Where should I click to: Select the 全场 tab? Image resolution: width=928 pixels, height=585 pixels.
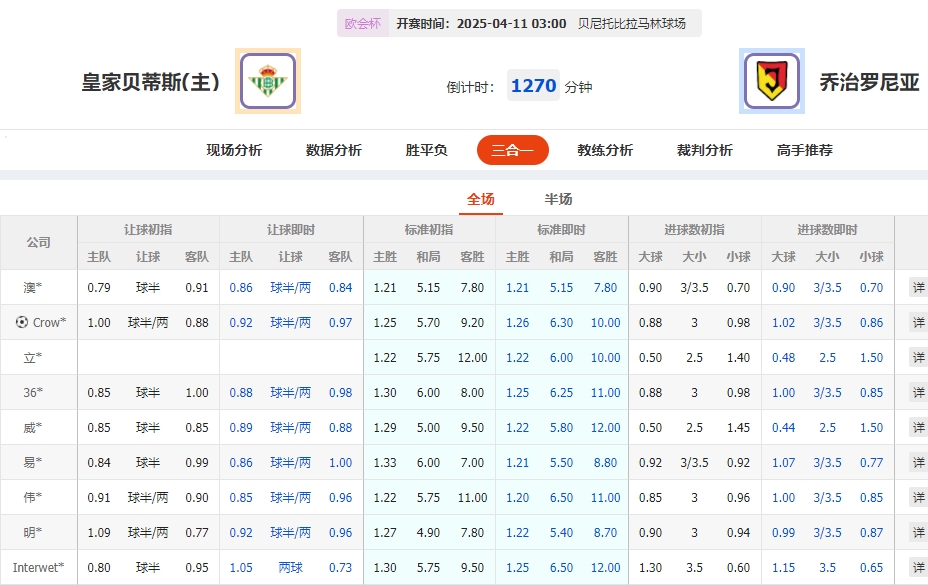pyautogui.click(x=481, y=199)
